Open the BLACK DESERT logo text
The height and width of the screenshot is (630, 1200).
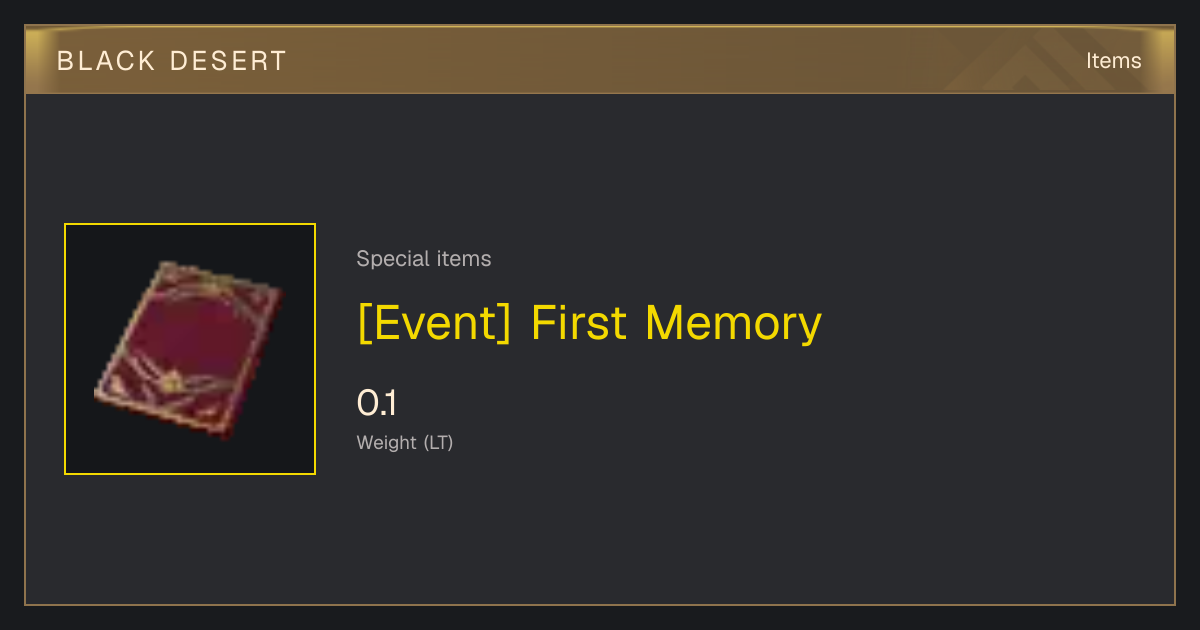pos(172,61)
